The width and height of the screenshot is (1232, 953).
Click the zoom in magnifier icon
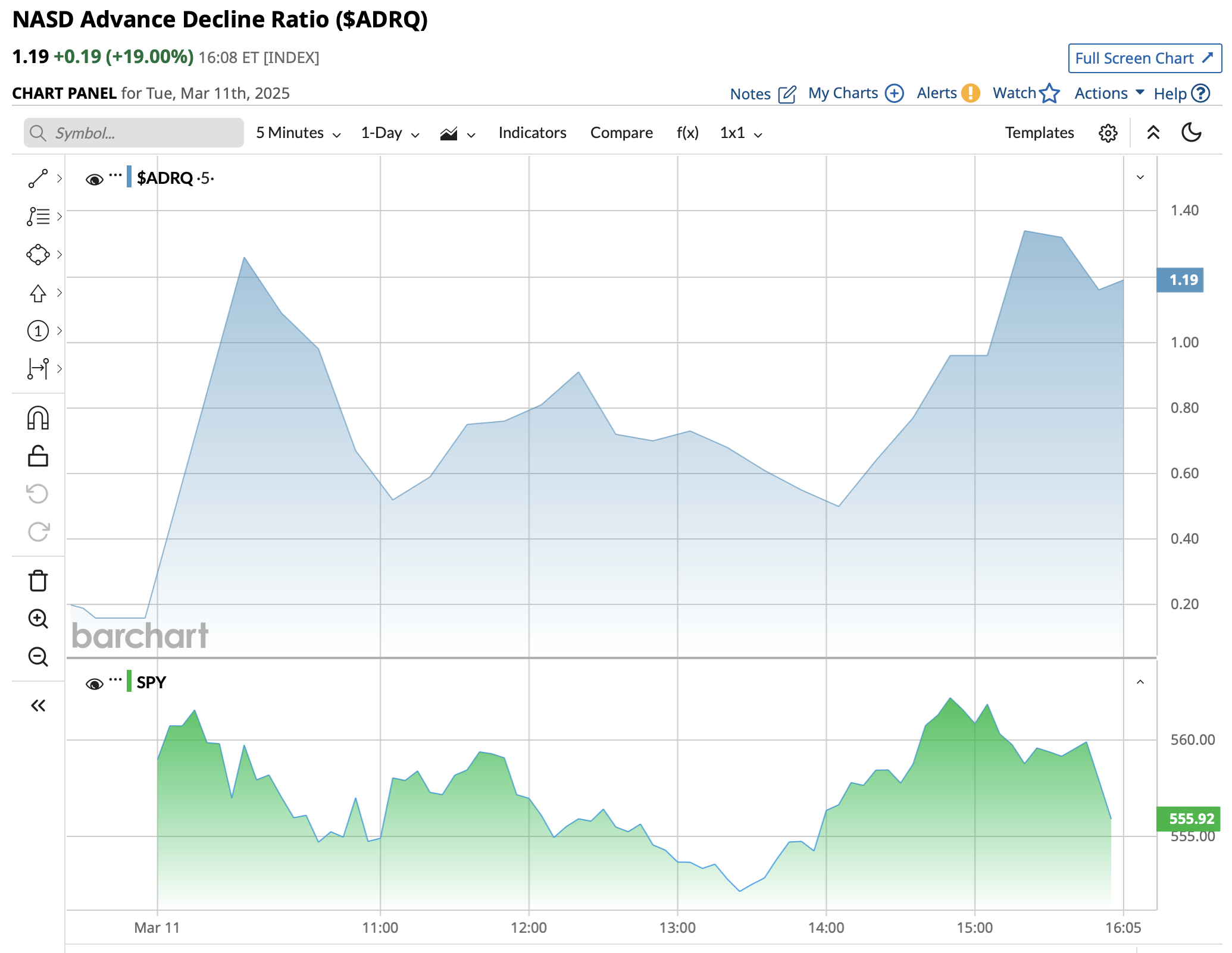click(38, 619)
